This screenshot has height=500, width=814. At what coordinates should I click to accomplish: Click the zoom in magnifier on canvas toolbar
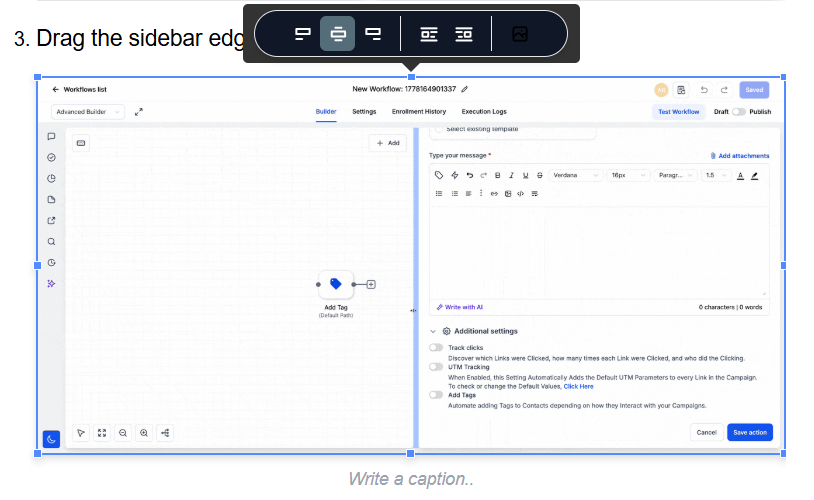[x=144, y=433]
